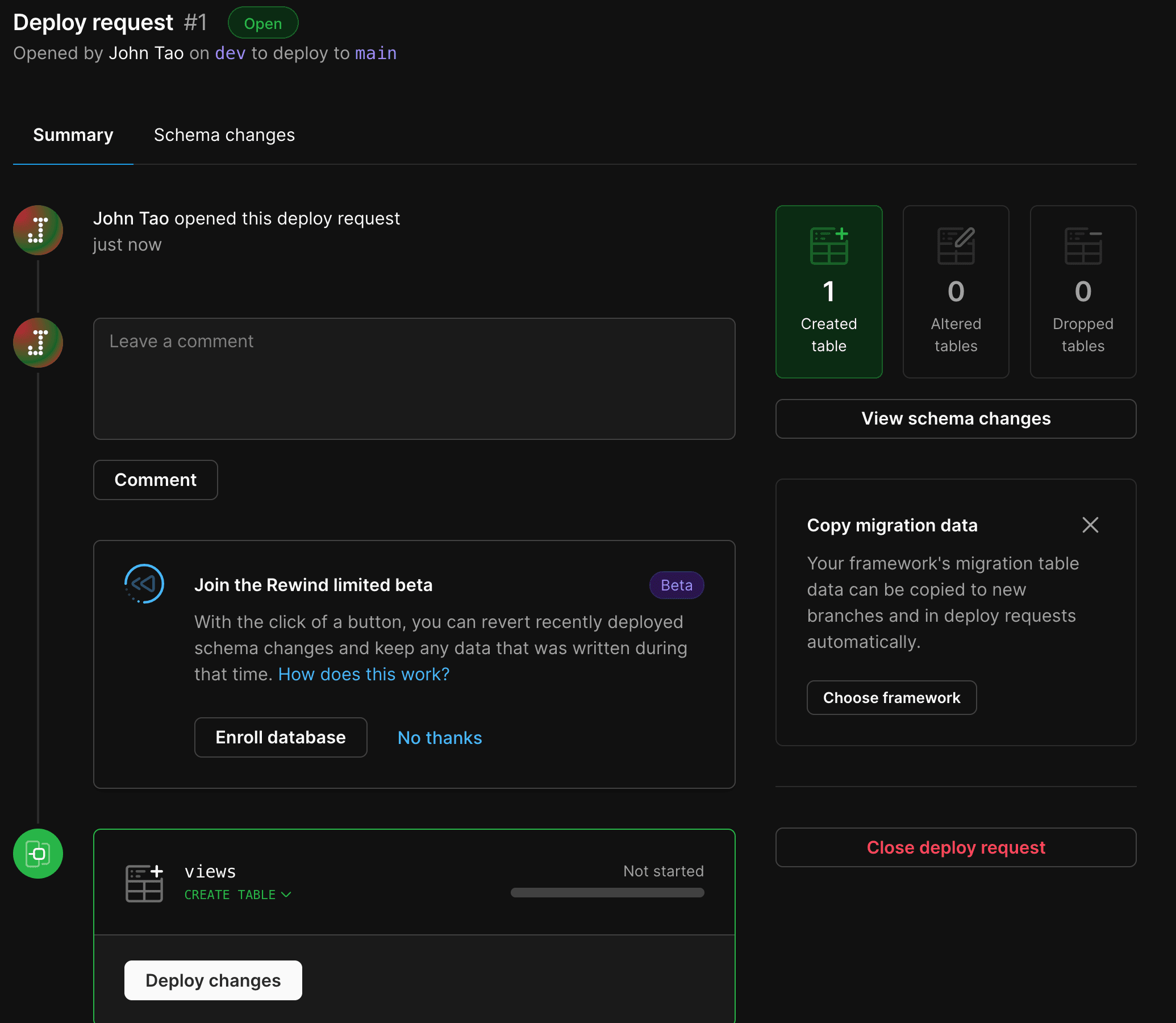Click the Enroll database button
The height and width of the screenshot is (1023, 1176).
pos(280,737)
